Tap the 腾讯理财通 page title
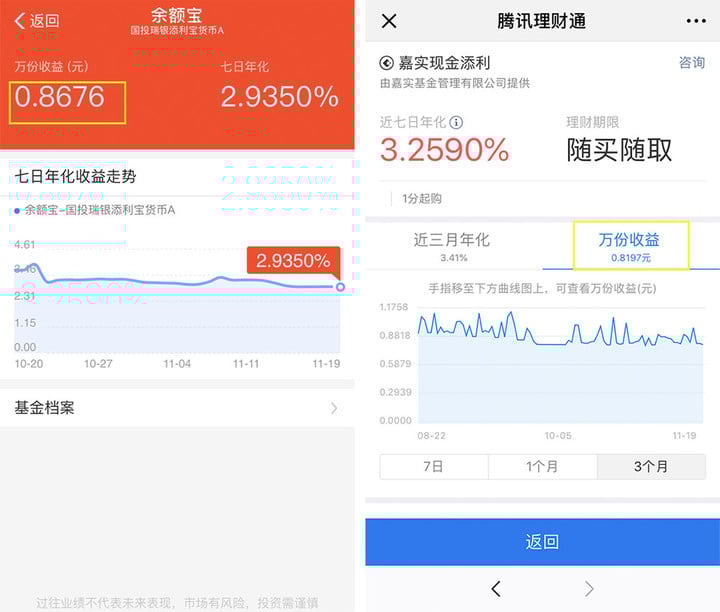720x612 pixels. tap(542, 21)
